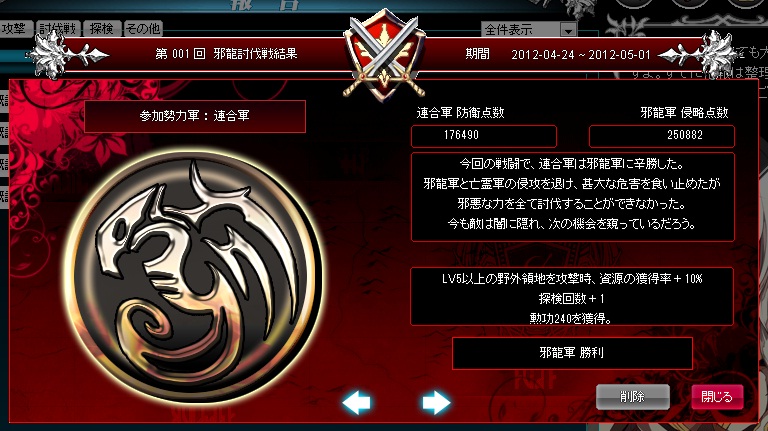Click the 邪龍軍 勝利 result box

[x=572, y=353]
